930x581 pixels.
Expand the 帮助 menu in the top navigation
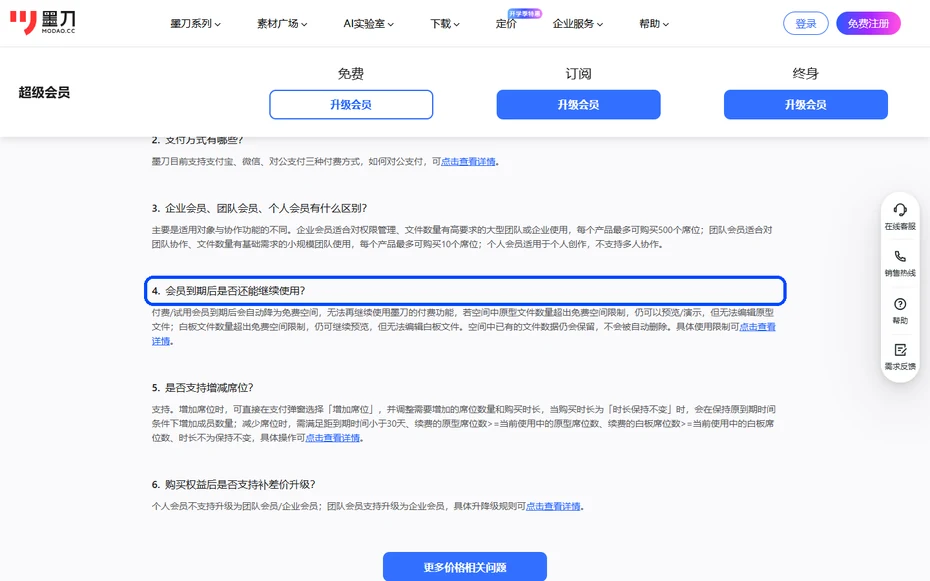pos(654,24)
